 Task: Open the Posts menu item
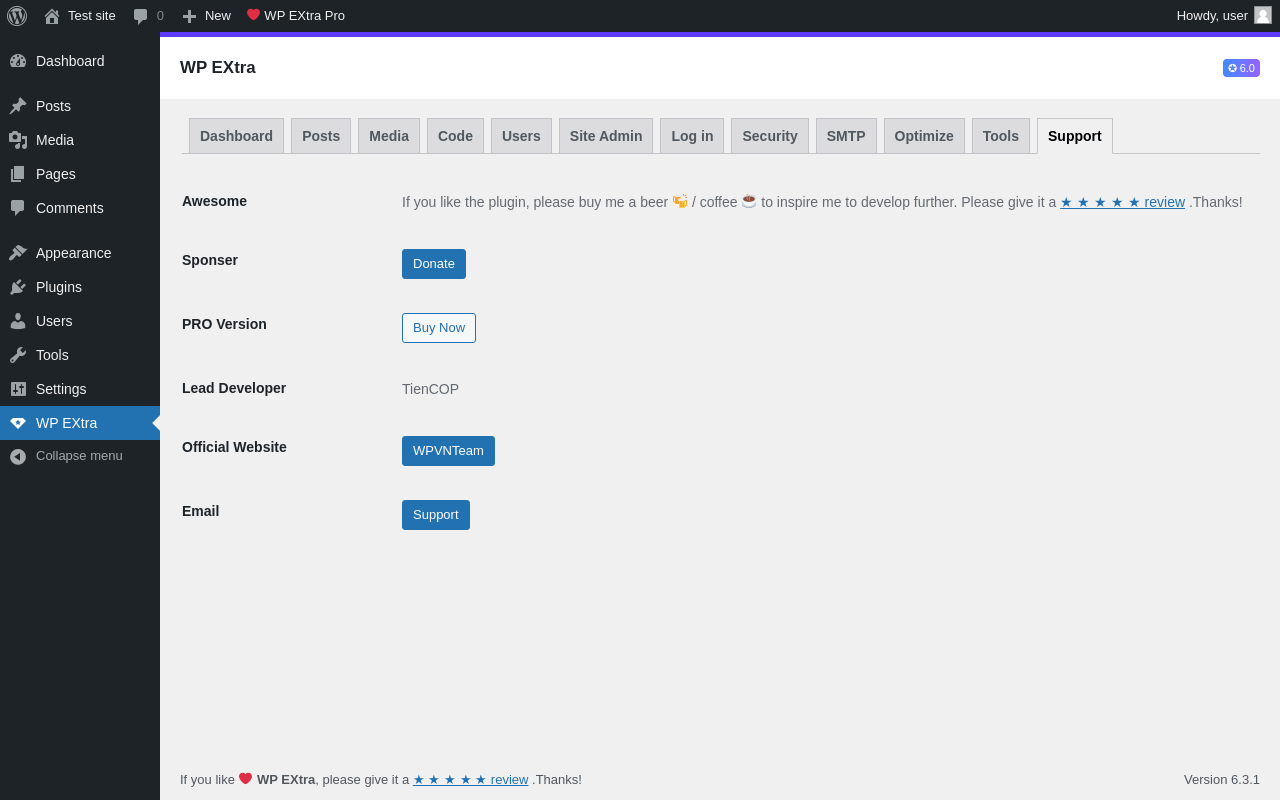tap(80, 106)
